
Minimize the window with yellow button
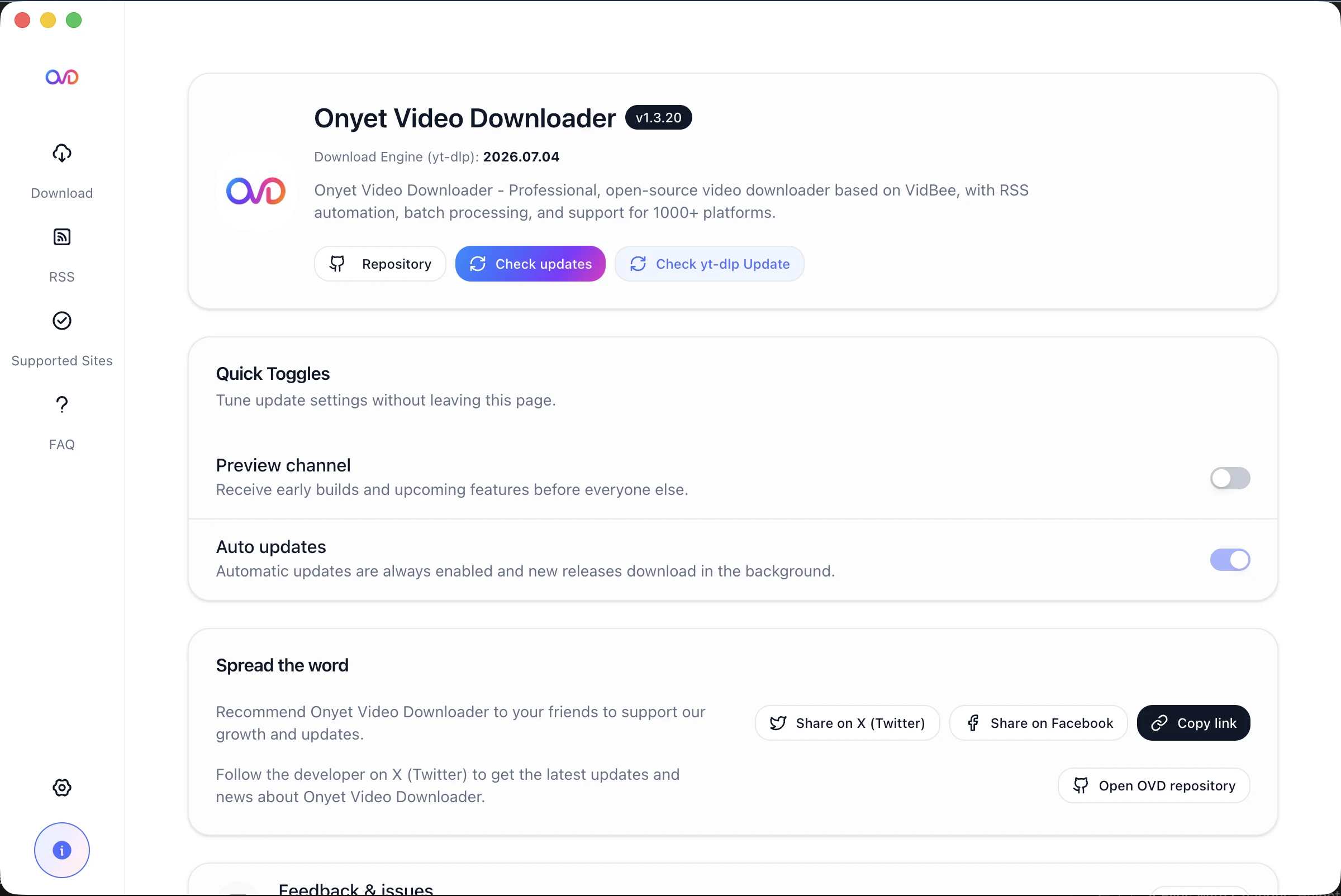pos(48,21)
